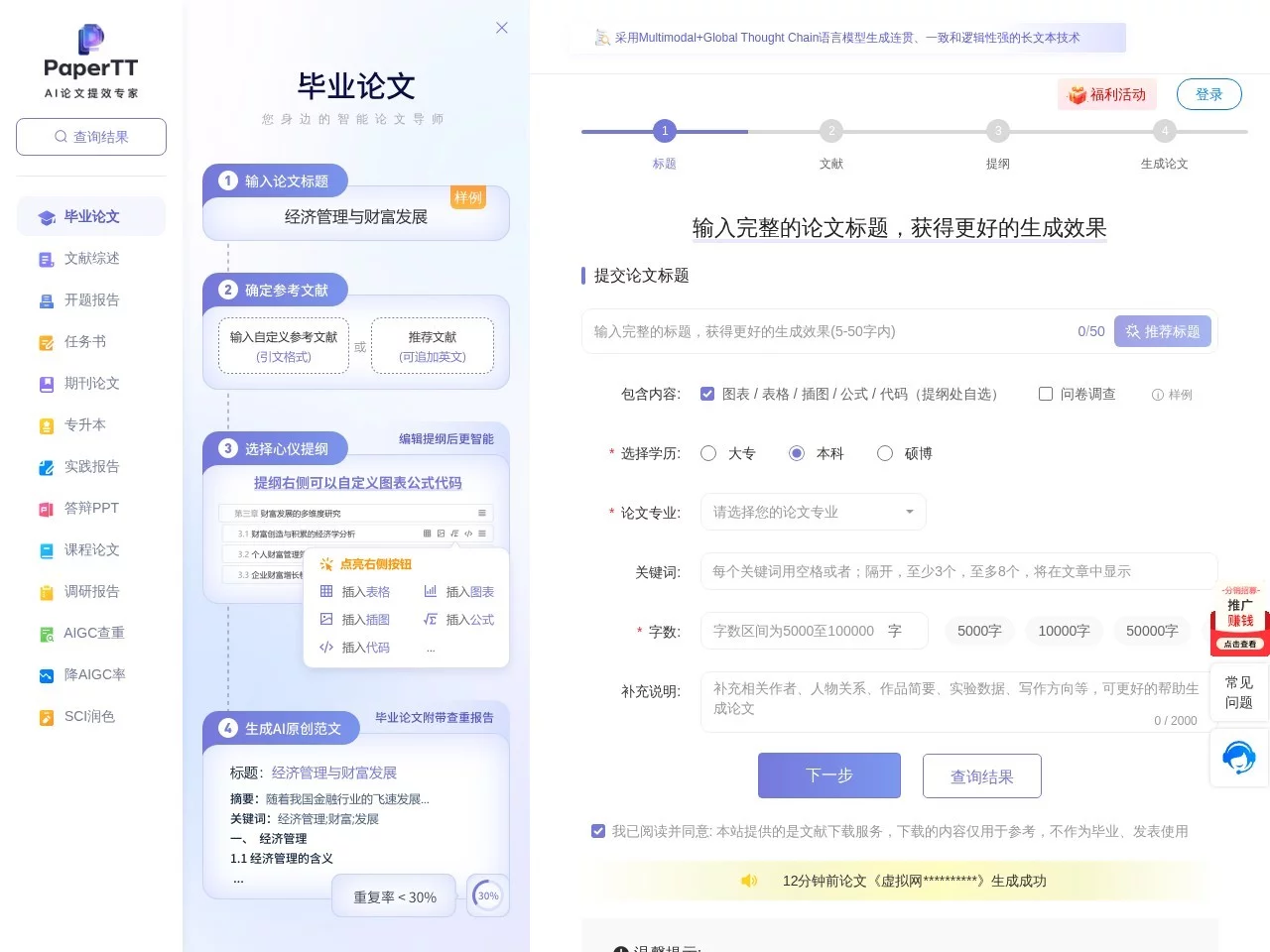This screenshot has height=952, width=1270.
Task: Open 常见问题 help widget
Action: coord(1238,692)
